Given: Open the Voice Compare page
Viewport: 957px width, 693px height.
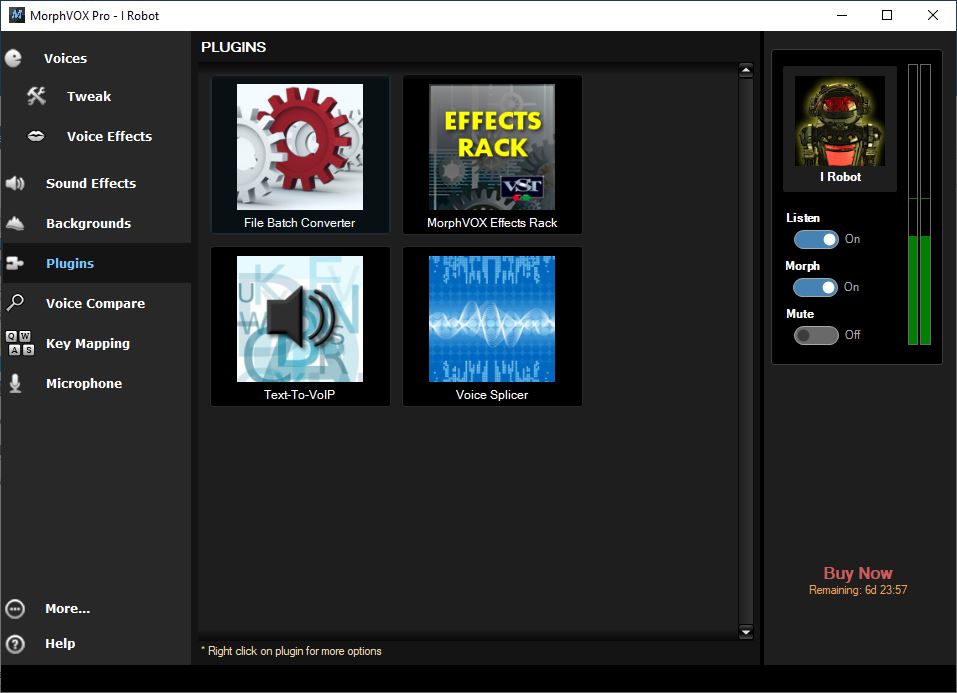Looking at the screenshot, I should [95, 303].
